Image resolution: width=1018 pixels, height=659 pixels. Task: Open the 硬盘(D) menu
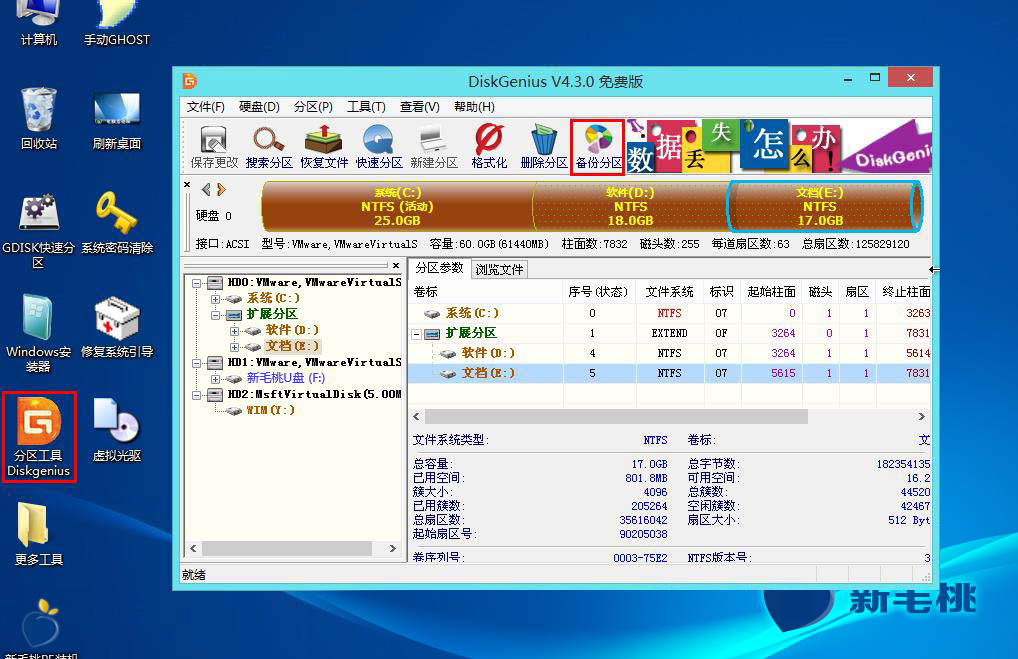point(259,106)
